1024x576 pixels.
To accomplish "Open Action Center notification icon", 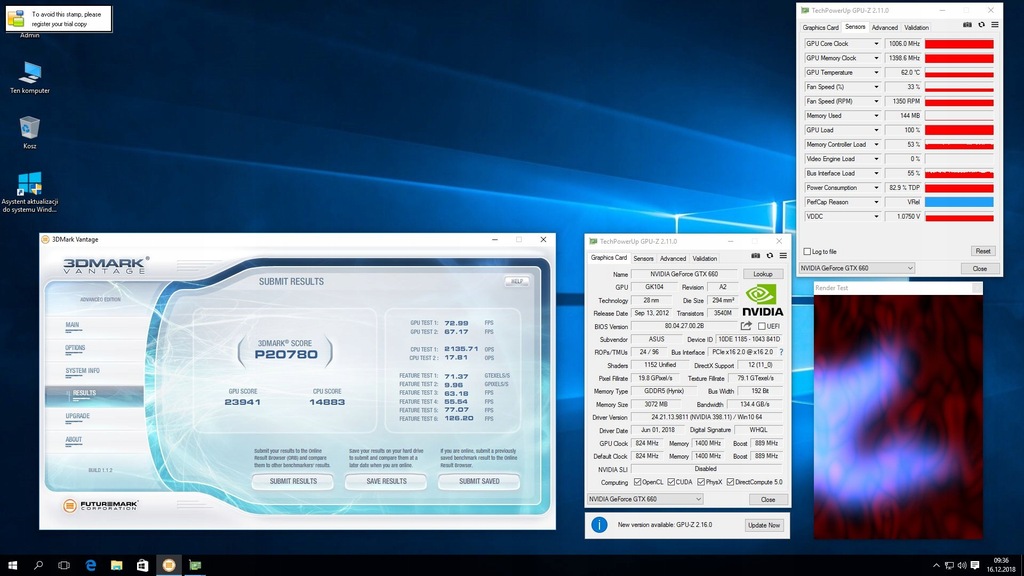I will tap(975, 566).
